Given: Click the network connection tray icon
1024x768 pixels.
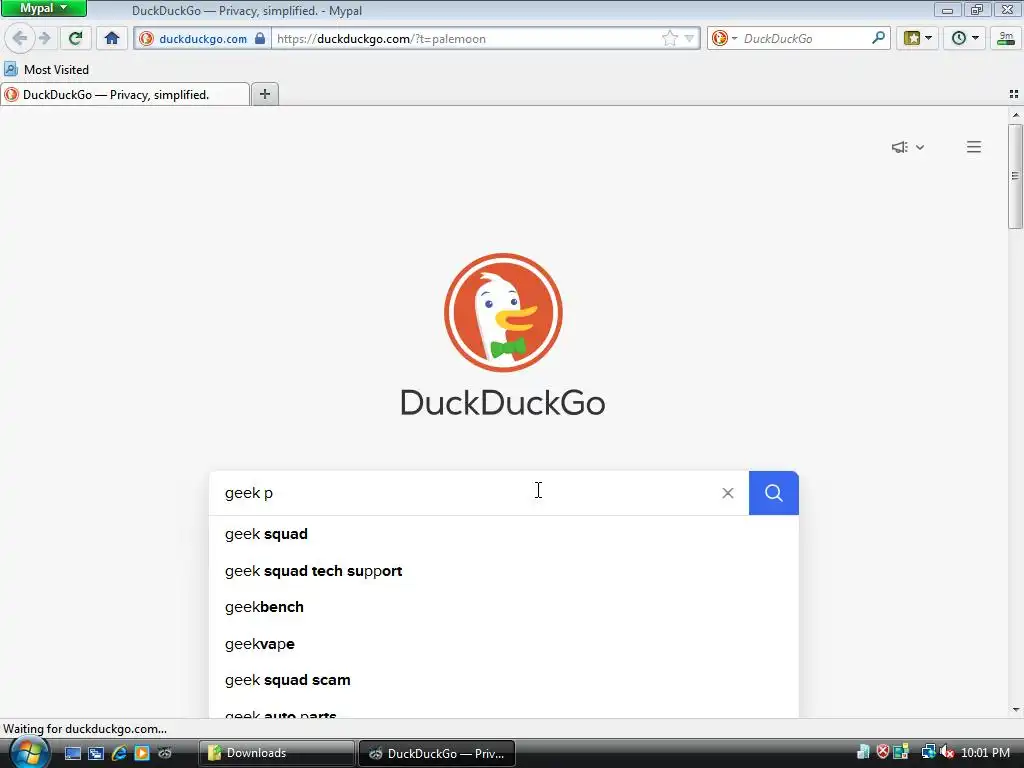Looking at the screenshot, I should click(x=928, y=752).
